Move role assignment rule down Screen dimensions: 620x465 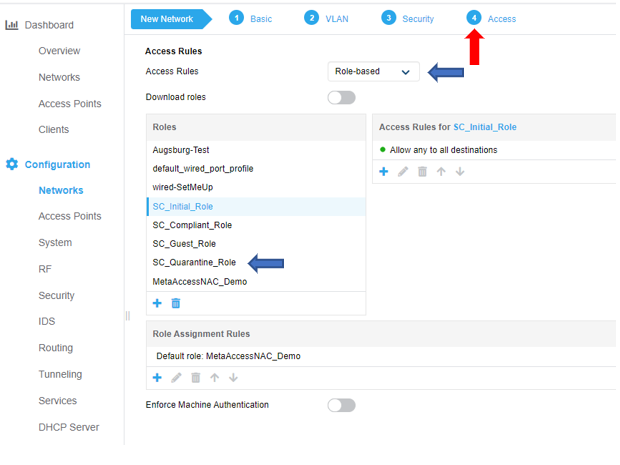point(233,378)
